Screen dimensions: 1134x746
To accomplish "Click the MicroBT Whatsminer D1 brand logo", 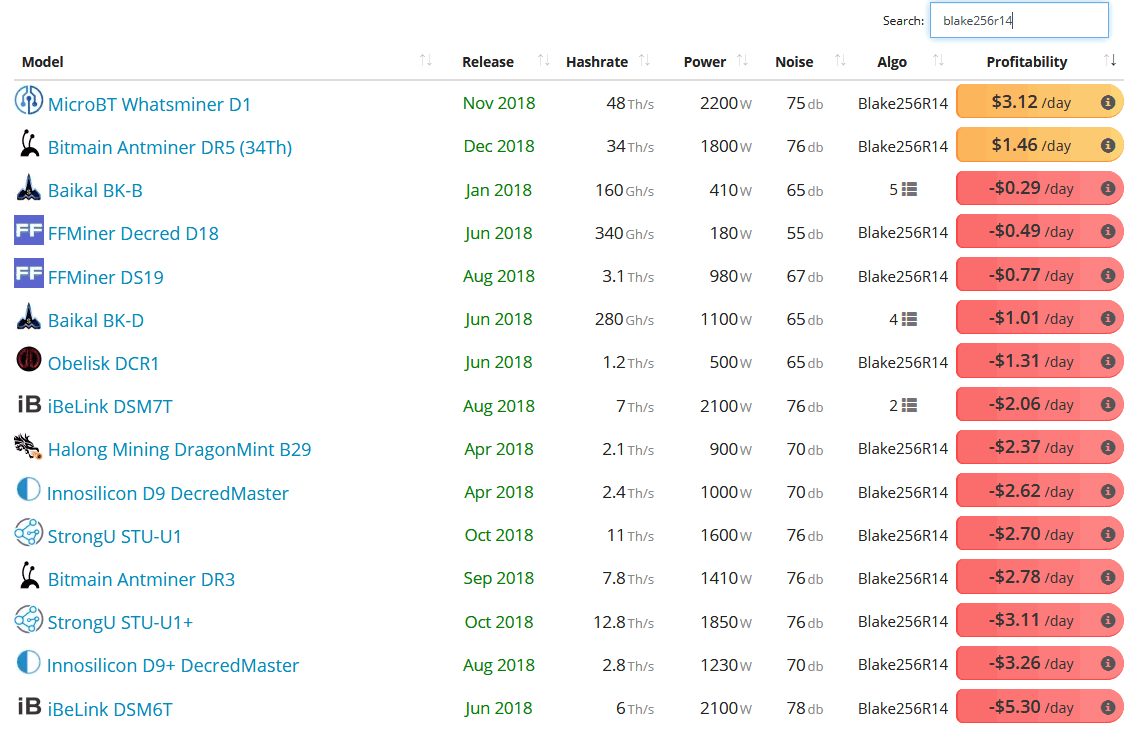I will tap(28, 101).
